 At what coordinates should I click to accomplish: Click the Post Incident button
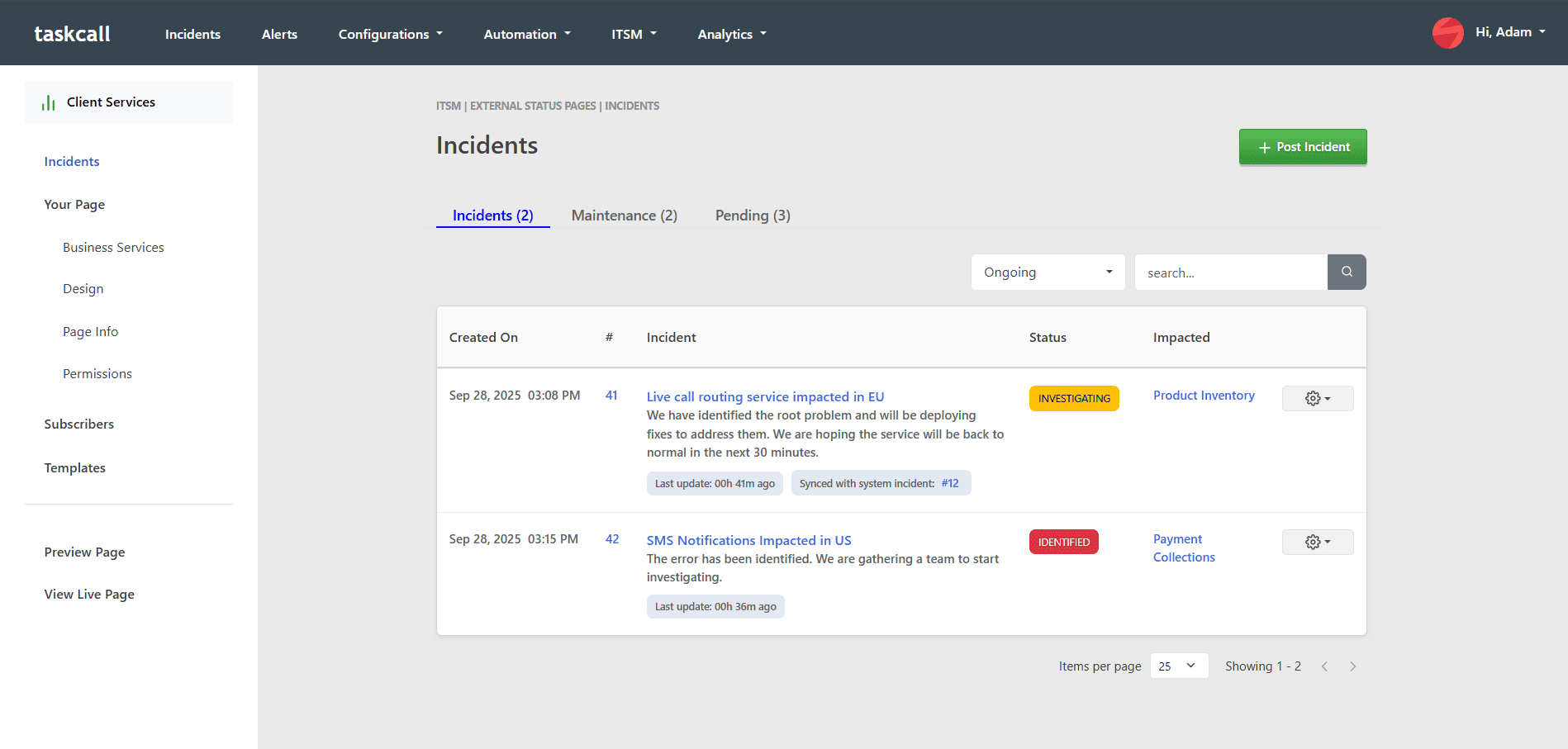[1302, 147]
